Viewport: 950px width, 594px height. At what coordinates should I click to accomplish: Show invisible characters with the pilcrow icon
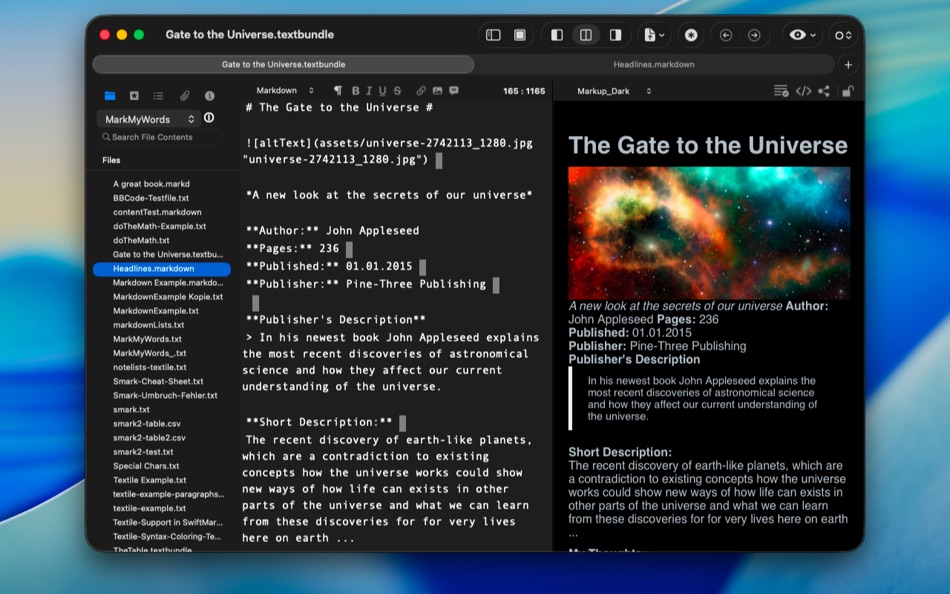coord(338,90)
